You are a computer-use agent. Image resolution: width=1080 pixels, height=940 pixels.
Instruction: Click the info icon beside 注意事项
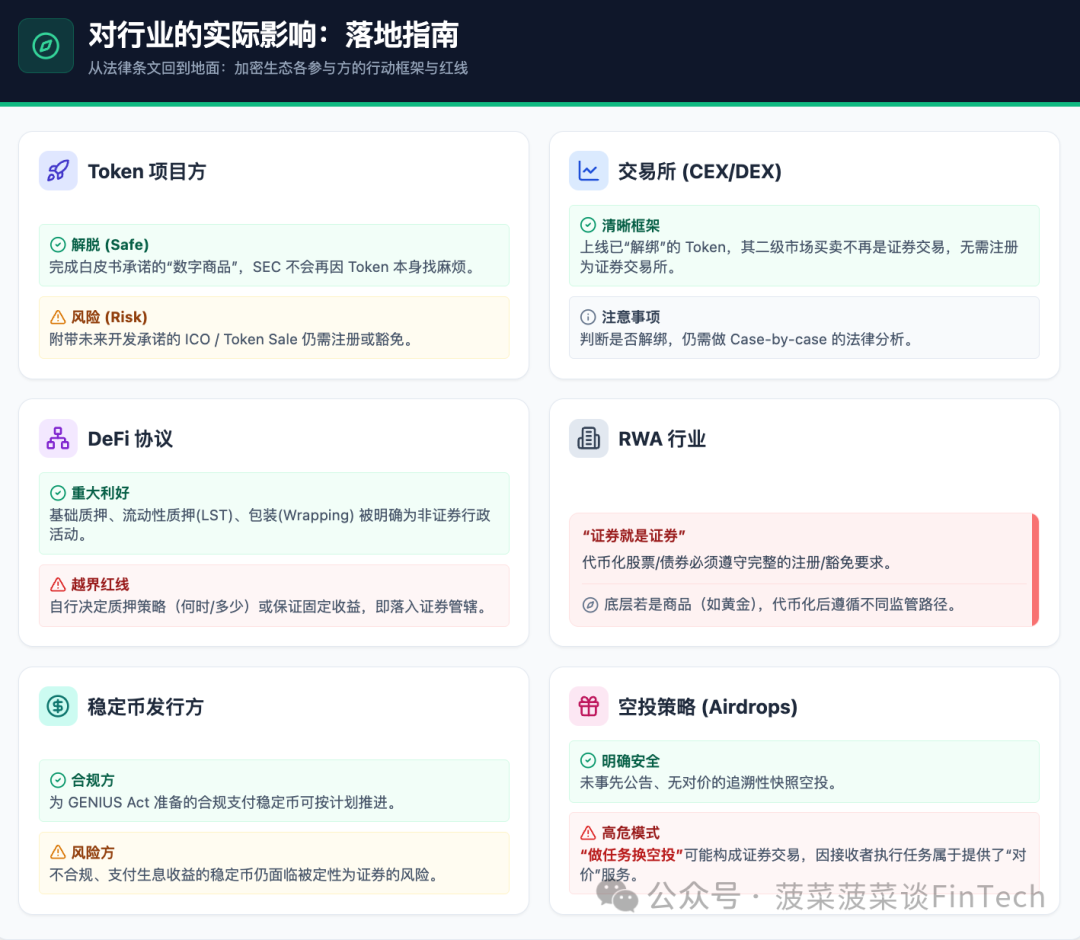tap(588, 317)
